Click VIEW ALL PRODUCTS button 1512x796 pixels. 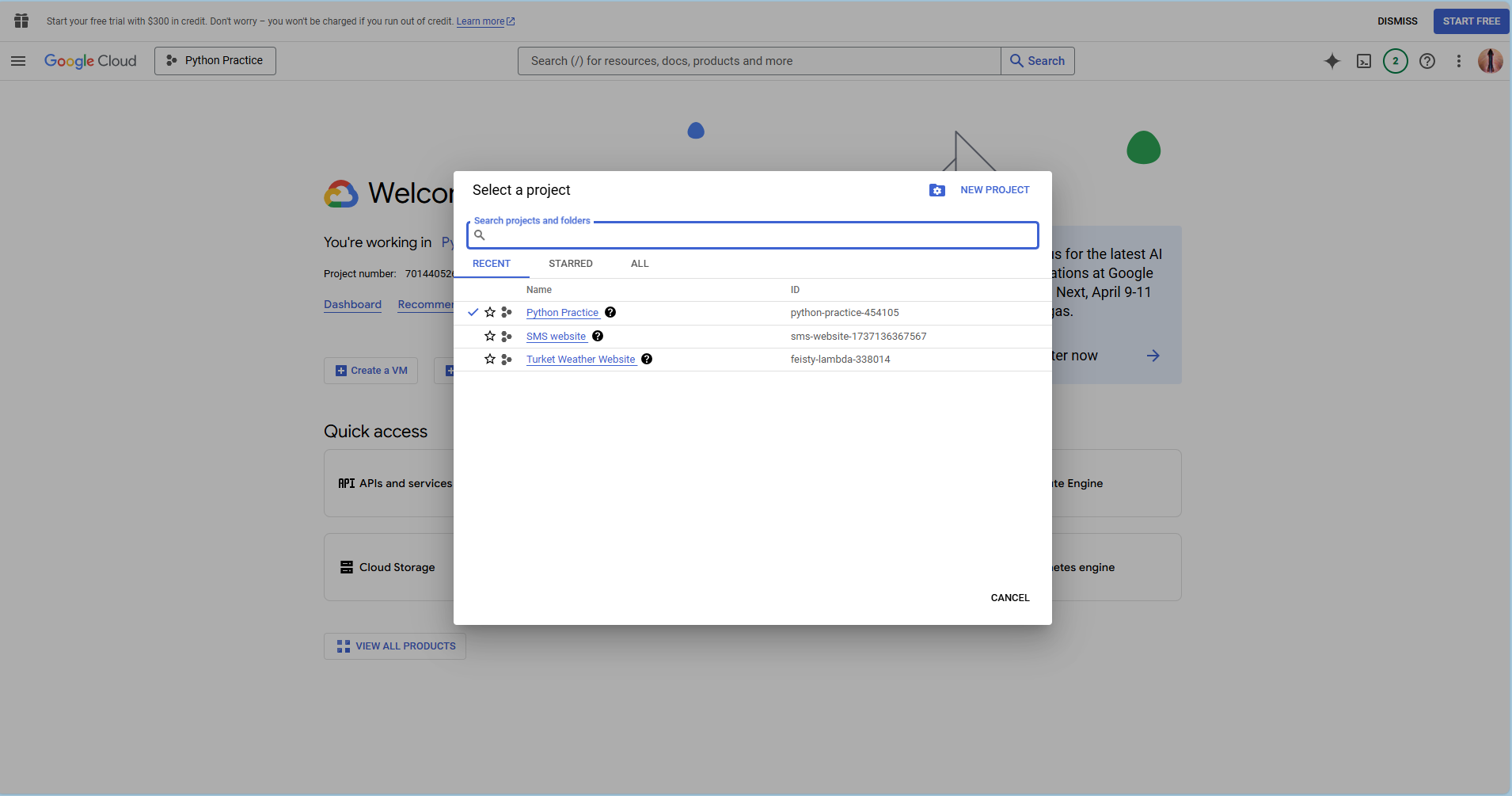pyautogui.click(x=395, y=646)
